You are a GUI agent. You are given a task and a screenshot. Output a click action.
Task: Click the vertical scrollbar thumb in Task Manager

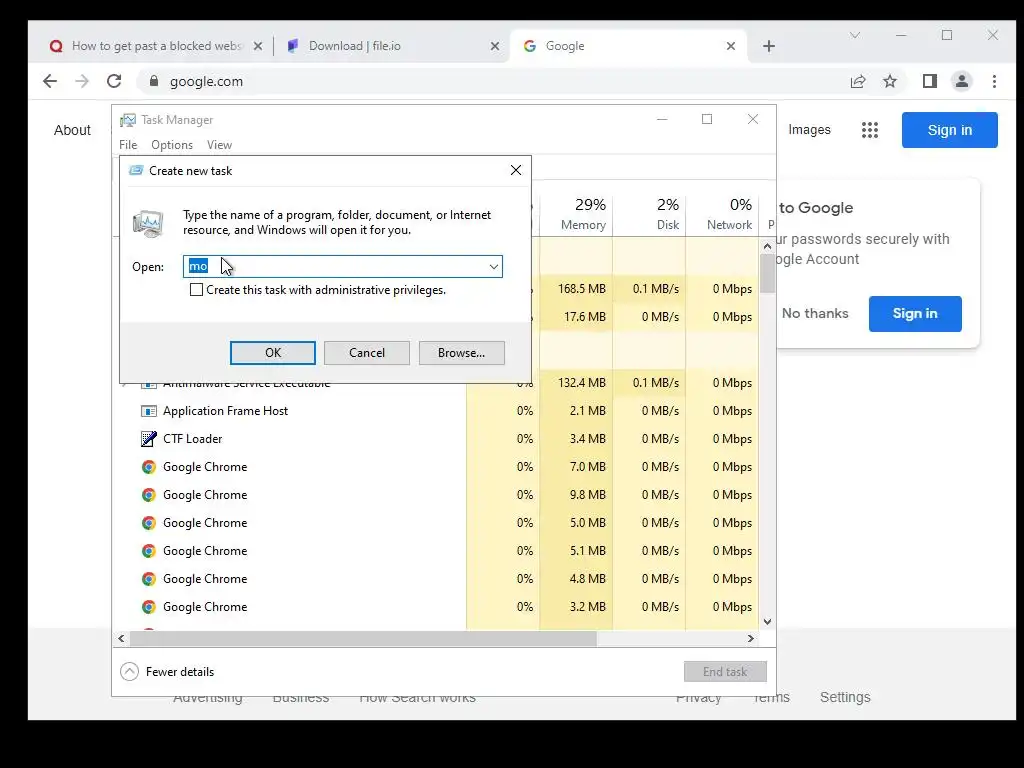[x=767, y=274]
